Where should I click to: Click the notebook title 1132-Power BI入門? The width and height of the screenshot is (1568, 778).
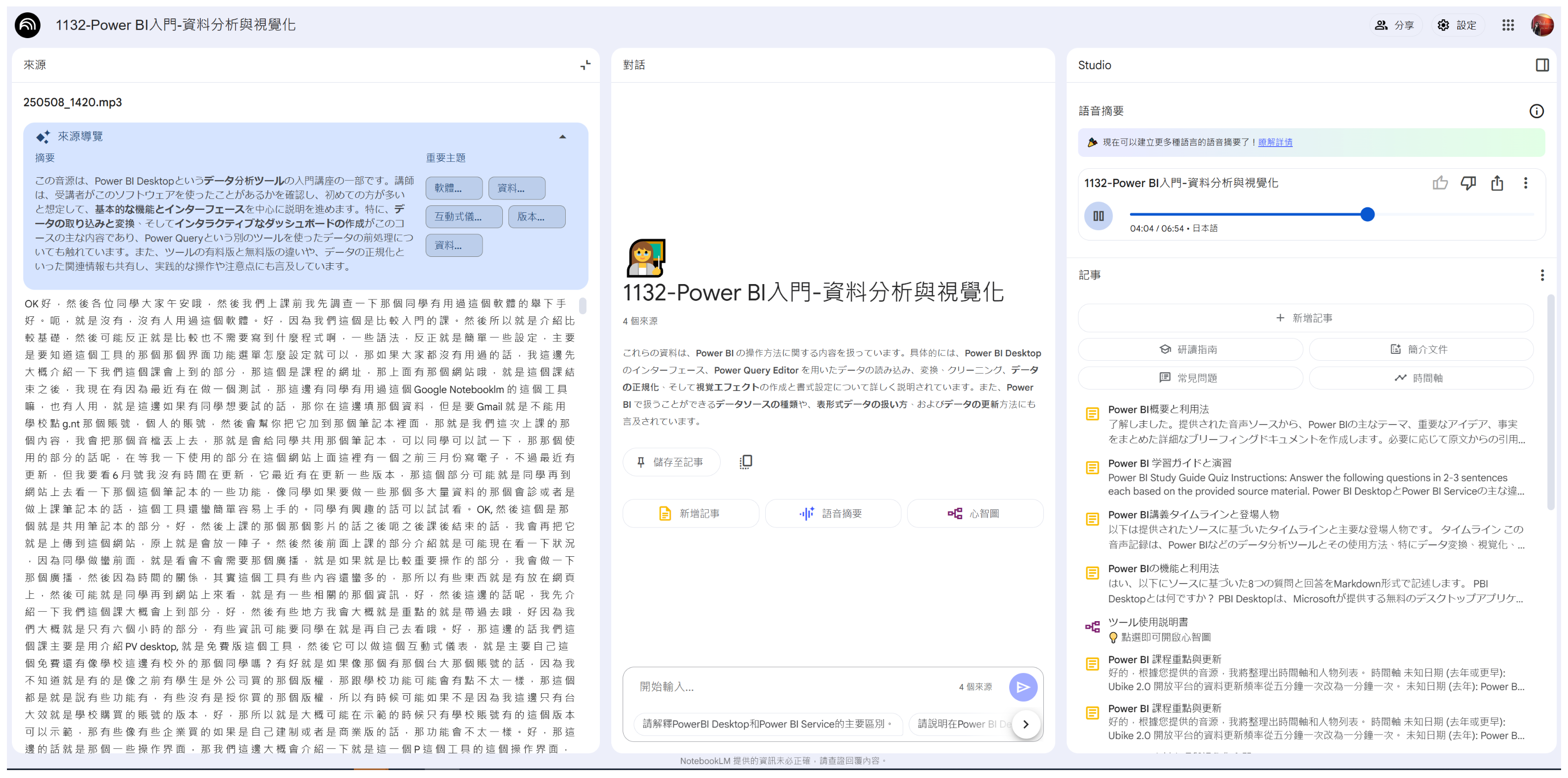click(x=175, y=25)
